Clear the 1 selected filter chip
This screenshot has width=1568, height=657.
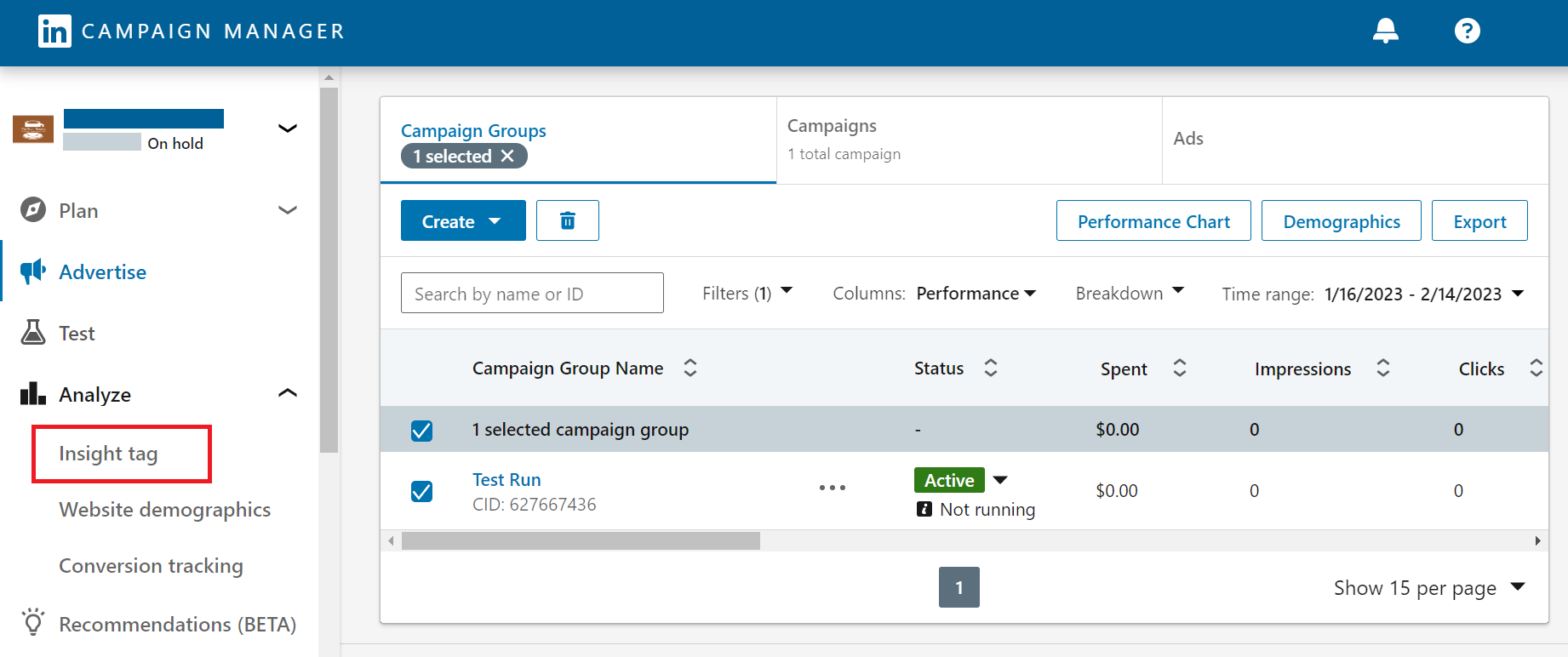507,156
